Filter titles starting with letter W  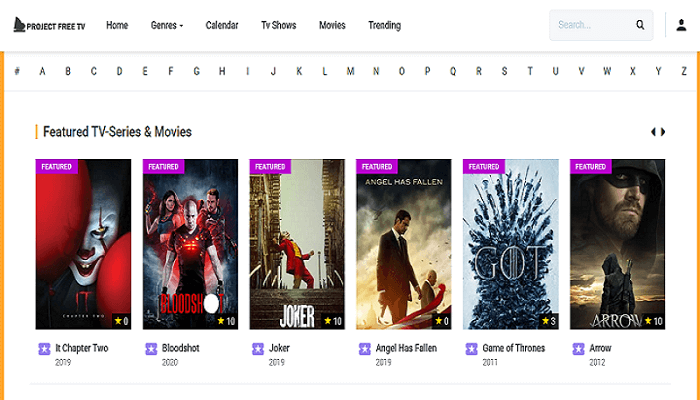pos(607,71)
